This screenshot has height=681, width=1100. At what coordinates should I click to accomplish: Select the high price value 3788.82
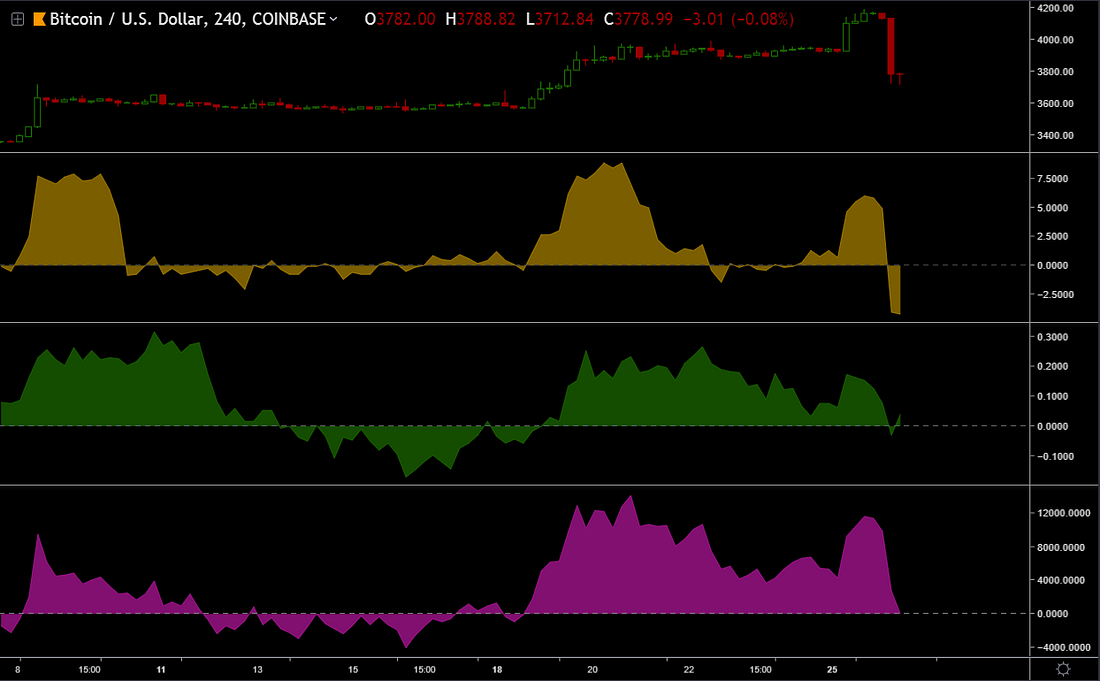(486, 19)
